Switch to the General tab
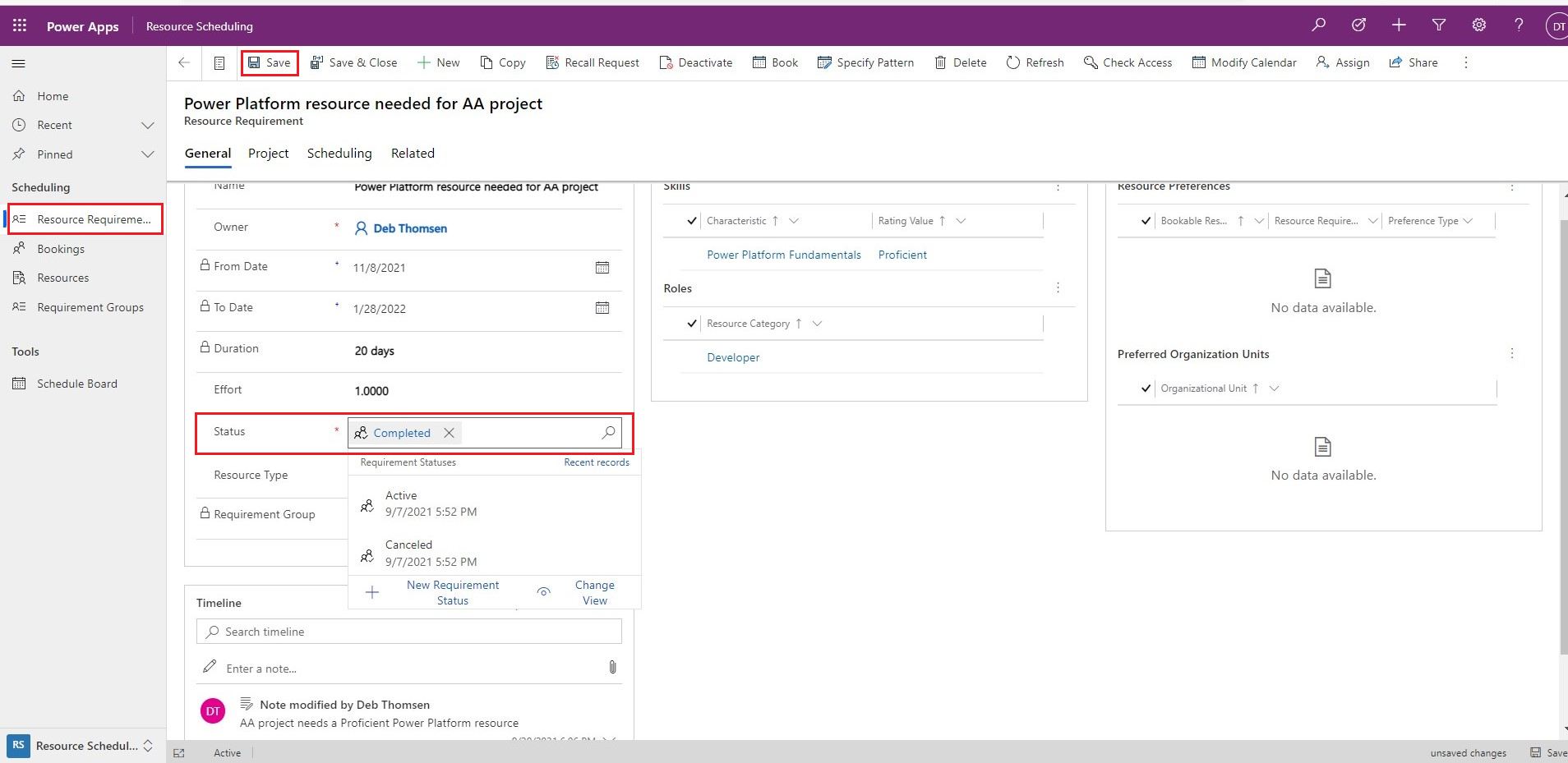1568x763 pixels. coord(208,154)
